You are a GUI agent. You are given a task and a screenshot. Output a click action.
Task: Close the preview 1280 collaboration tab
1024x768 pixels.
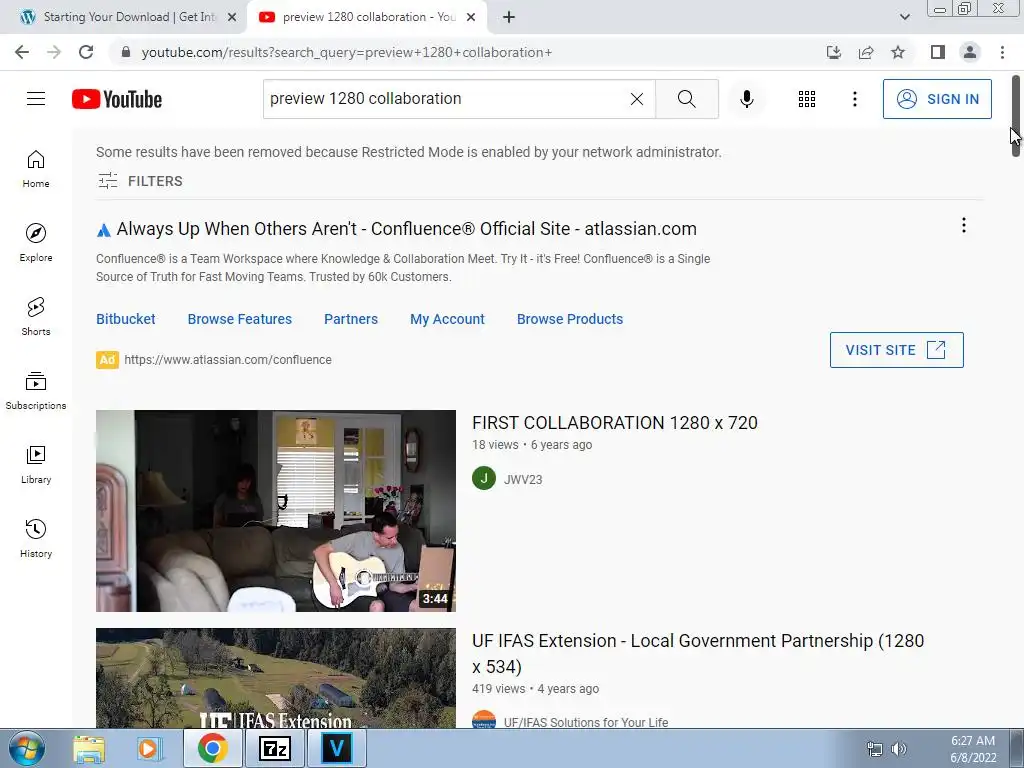click(471, 18)
